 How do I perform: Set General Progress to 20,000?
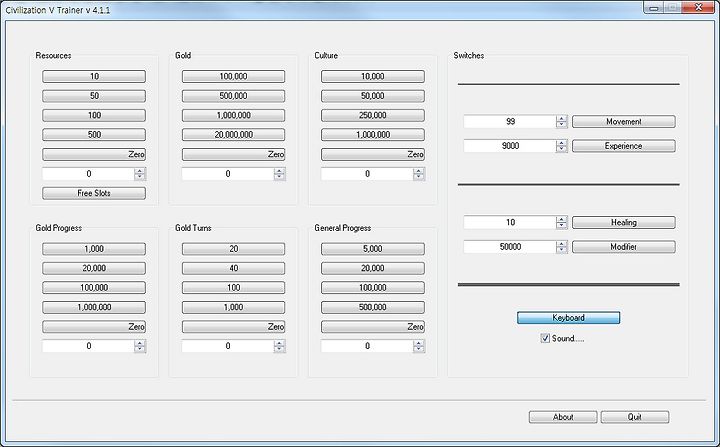372,268
